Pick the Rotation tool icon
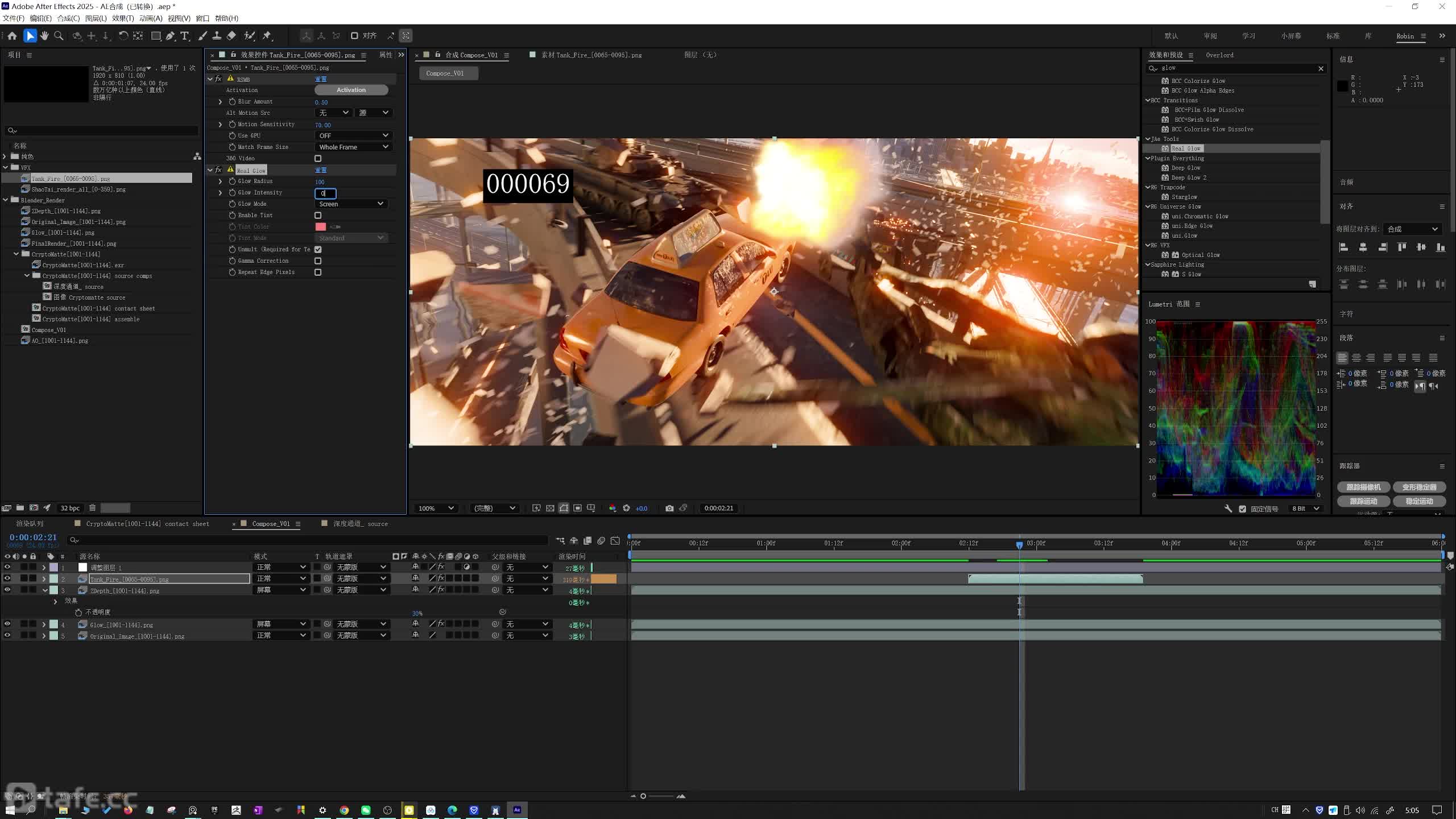 (123, 36)
